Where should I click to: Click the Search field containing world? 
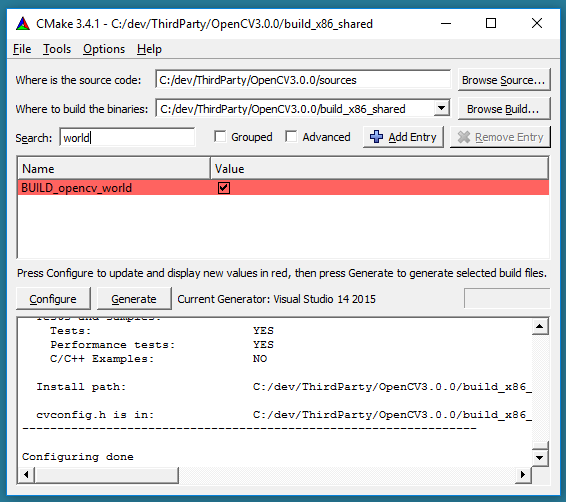click(127, 137)
